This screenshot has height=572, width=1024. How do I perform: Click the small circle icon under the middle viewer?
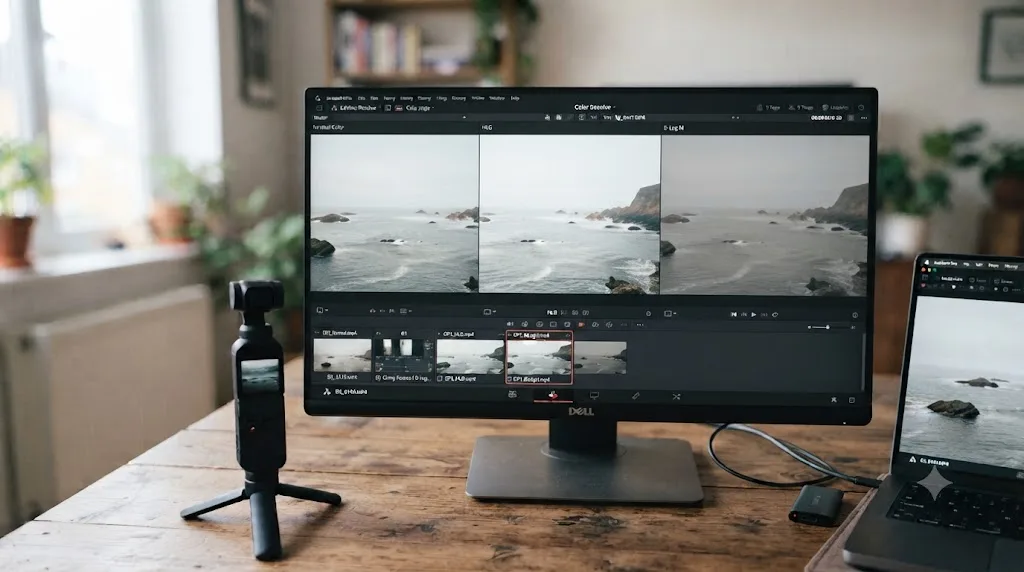tap(648, 313)
